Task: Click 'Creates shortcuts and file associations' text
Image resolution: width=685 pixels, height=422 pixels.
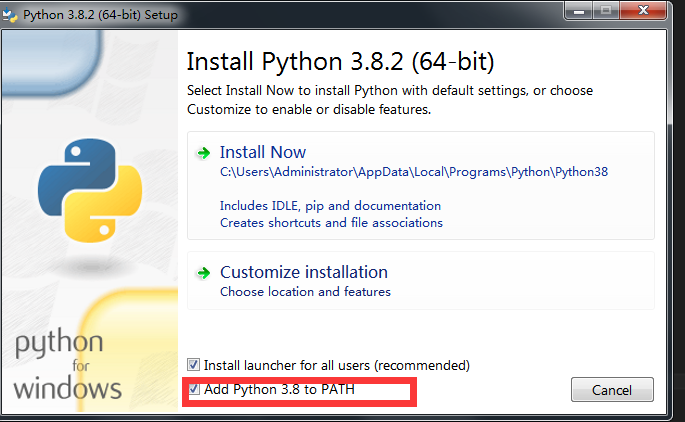Action: 331,222
